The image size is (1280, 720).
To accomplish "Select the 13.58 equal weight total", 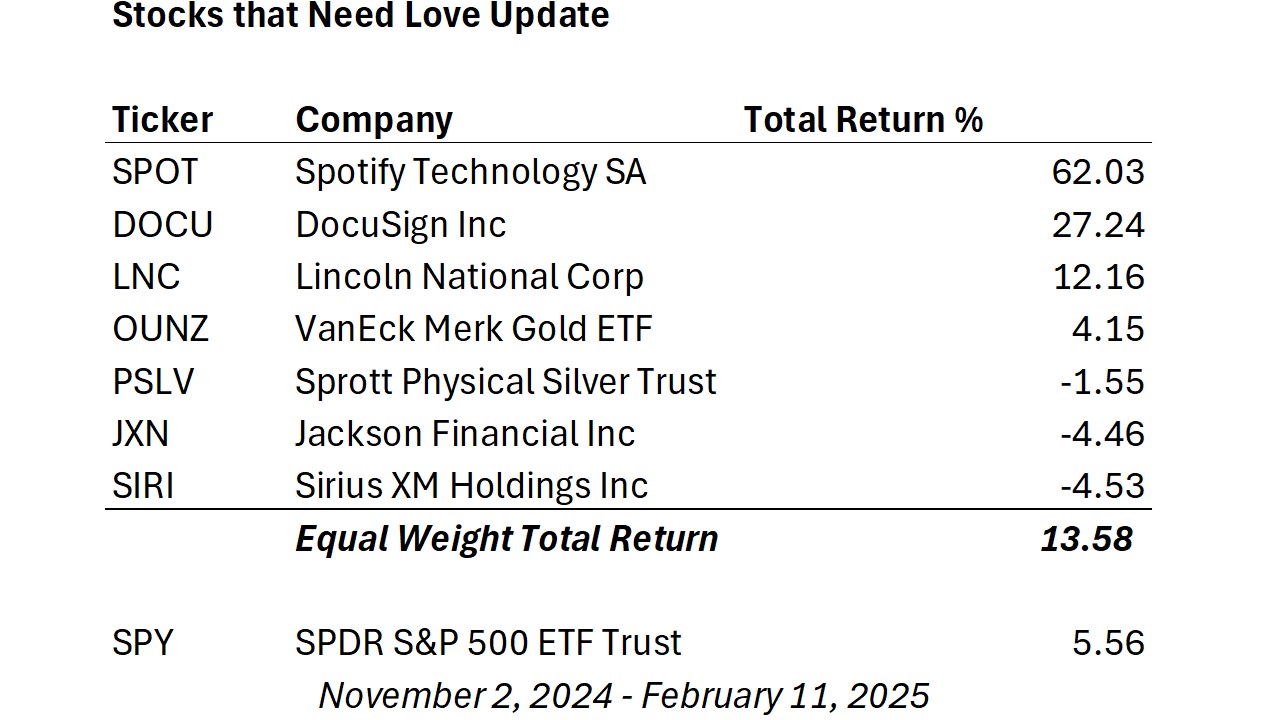I will tap(1086, 539).
